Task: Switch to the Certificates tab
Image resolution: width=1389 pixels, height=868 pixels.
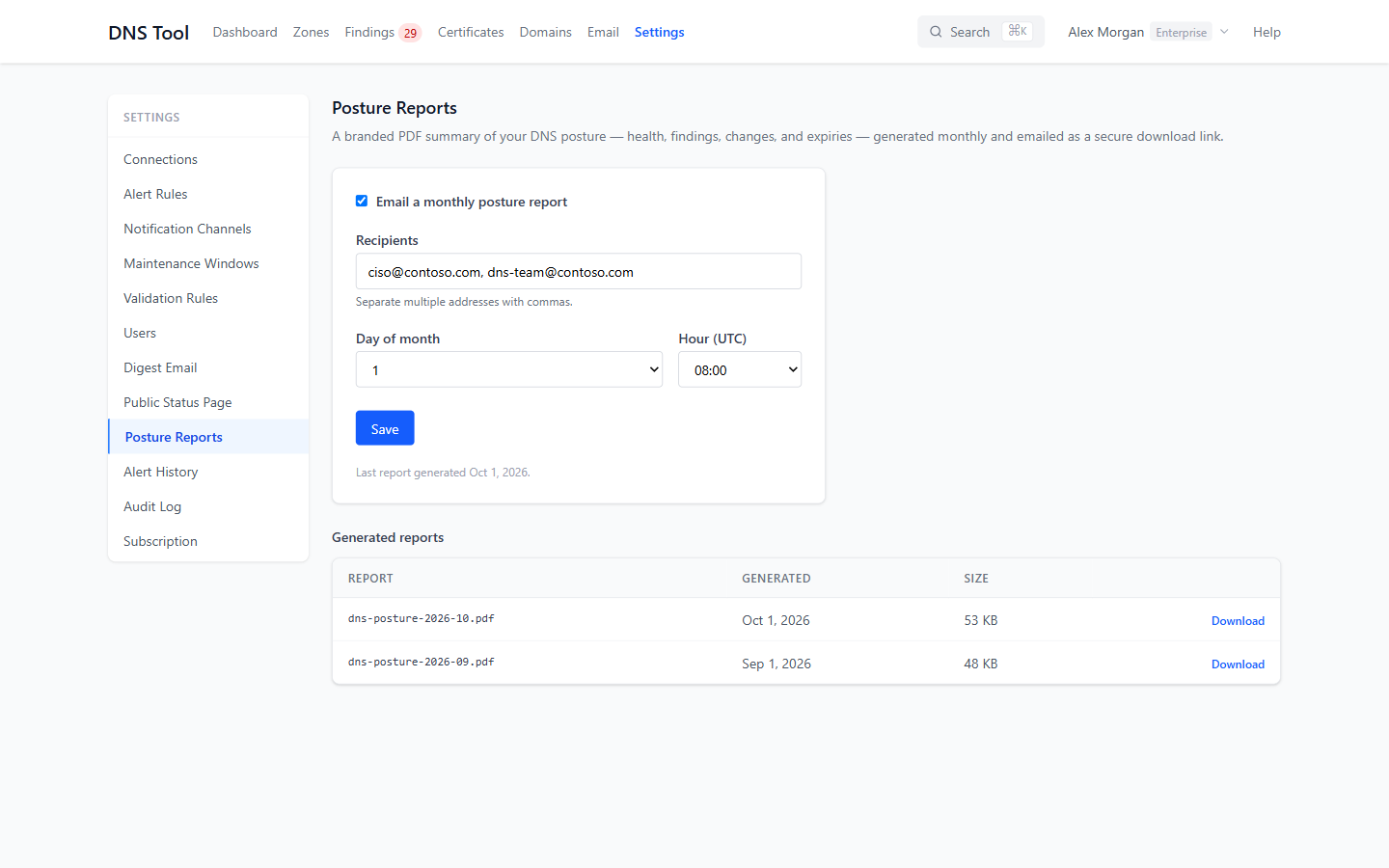Action: tap(471, 32)
